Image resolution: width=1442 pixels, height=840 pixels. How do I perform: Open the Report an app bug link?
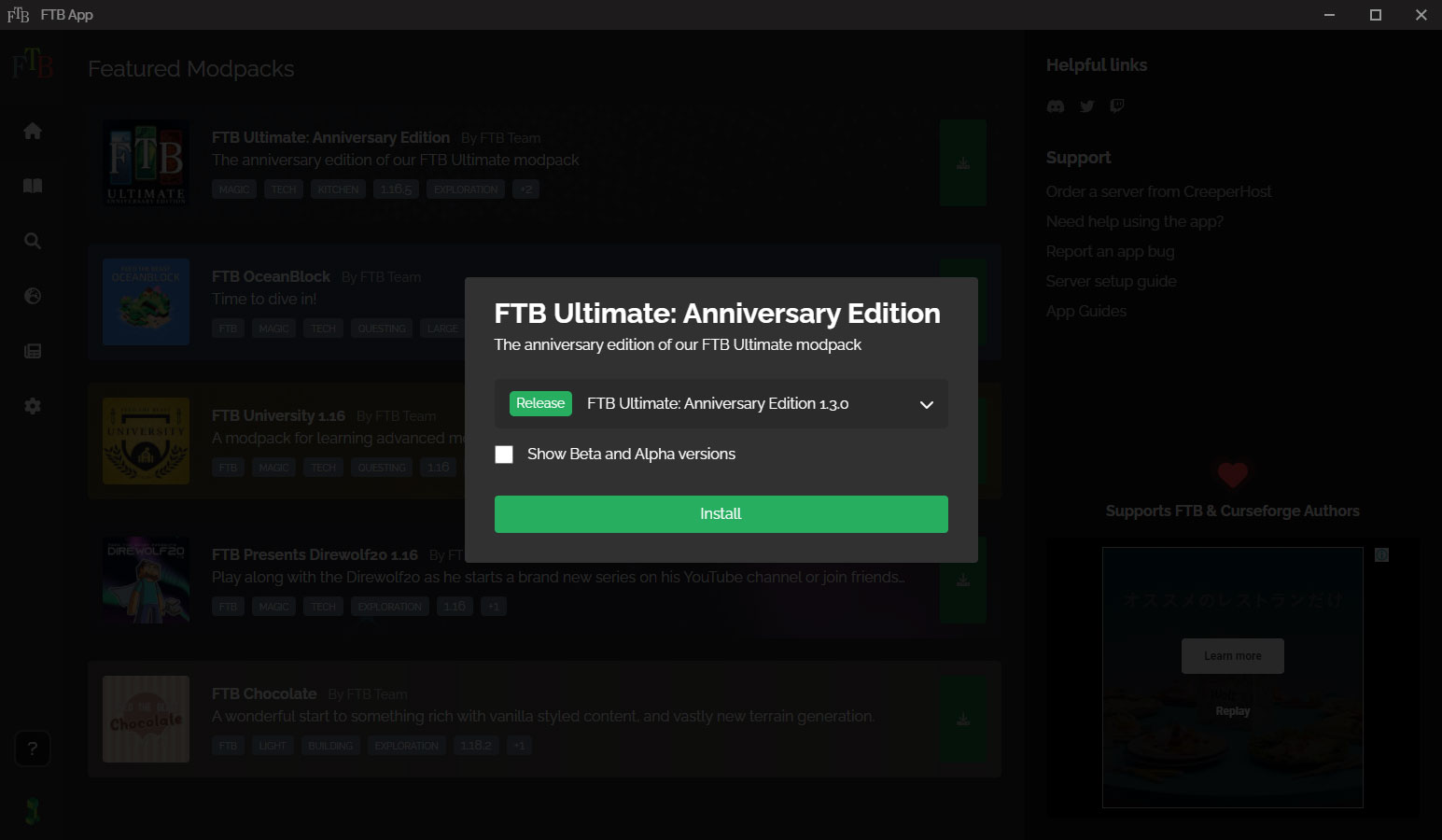pyautogui.click(x=1110, y=251)
